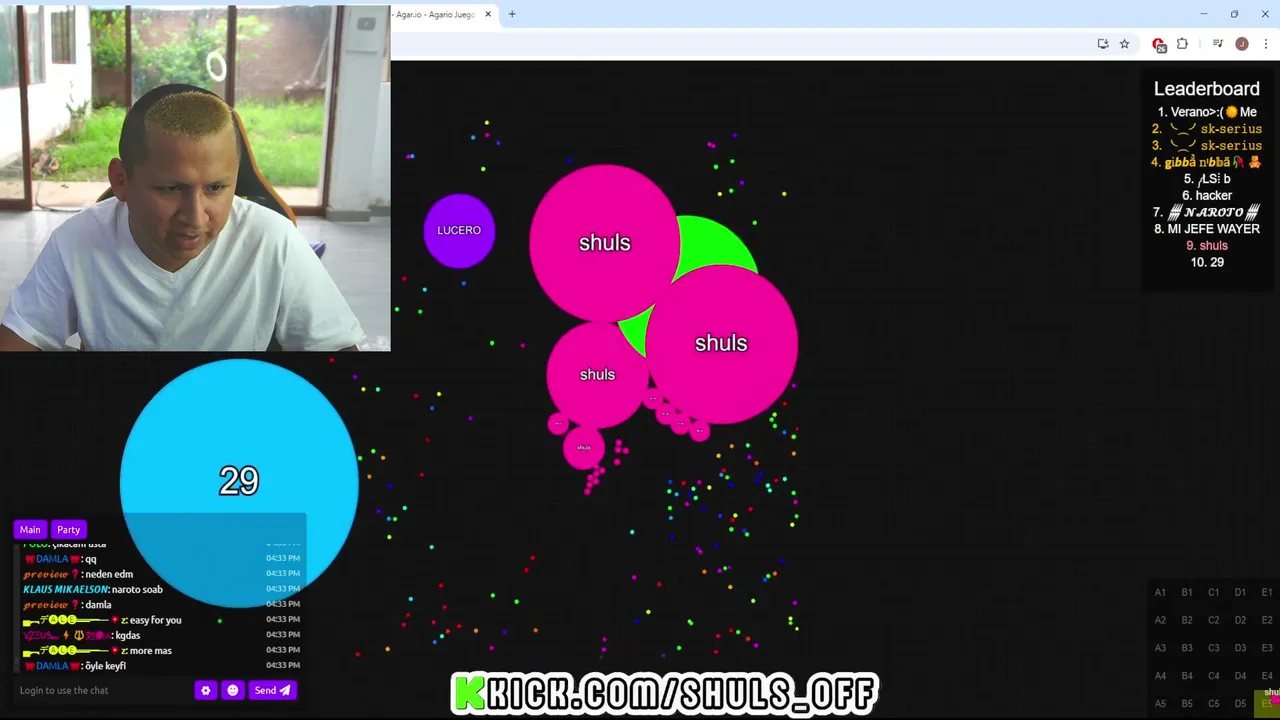Click the install app icon in address bar

(1102, 44)
